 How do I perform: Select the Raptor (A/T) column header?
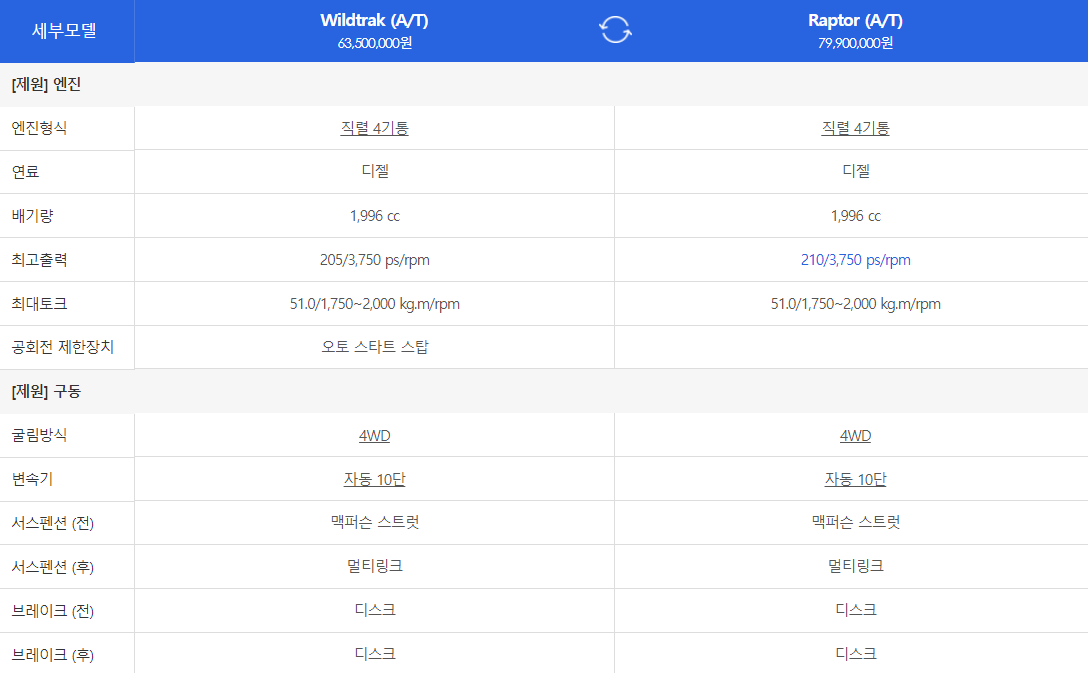click(x=856, y=21)
